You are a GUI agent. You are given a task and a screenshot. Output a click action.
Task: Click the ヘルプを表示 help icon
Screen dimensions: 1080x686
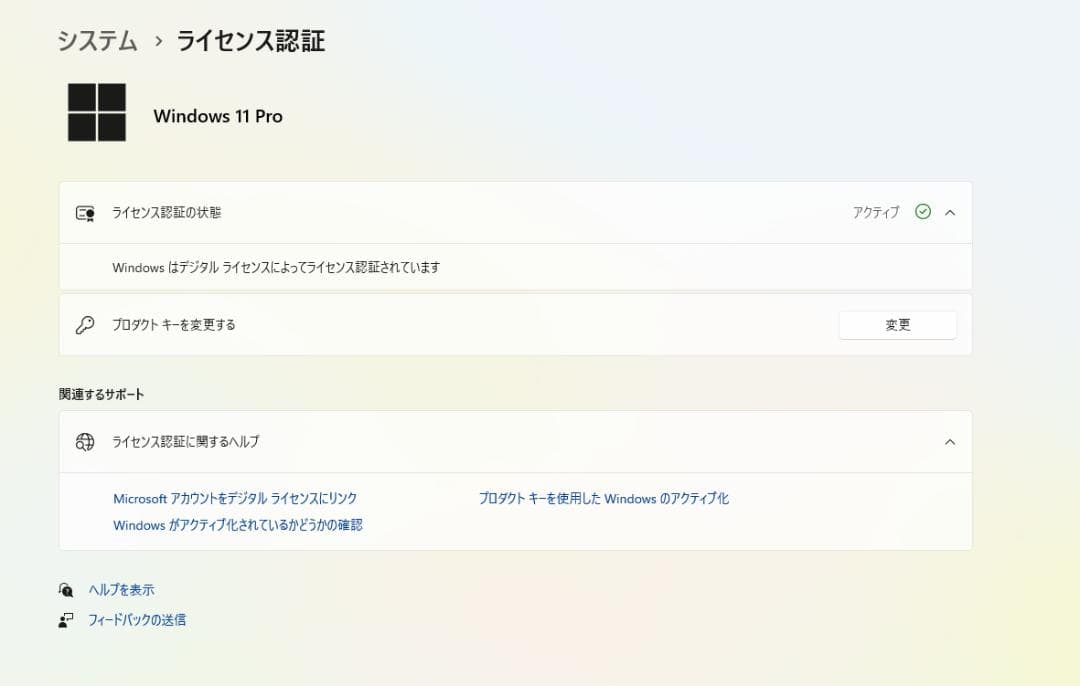[65, 589]
